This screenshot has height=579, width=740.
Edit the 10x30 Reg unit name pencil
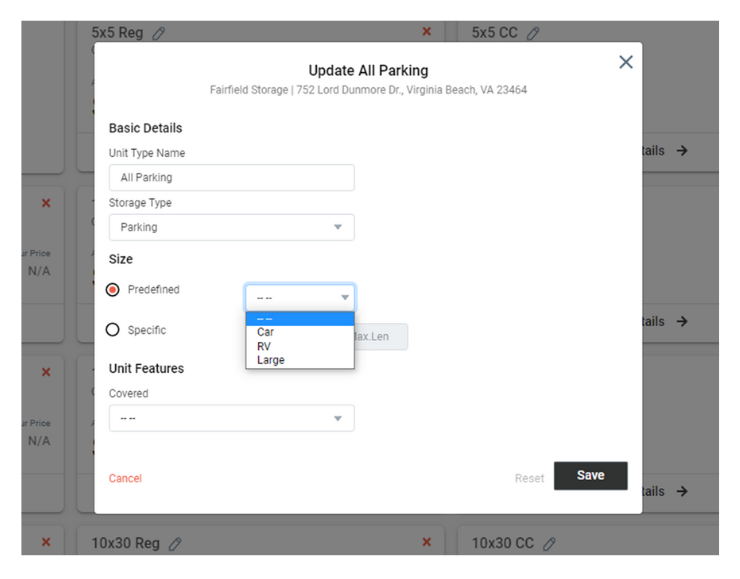pyautogui.click(x=176, y=543)
